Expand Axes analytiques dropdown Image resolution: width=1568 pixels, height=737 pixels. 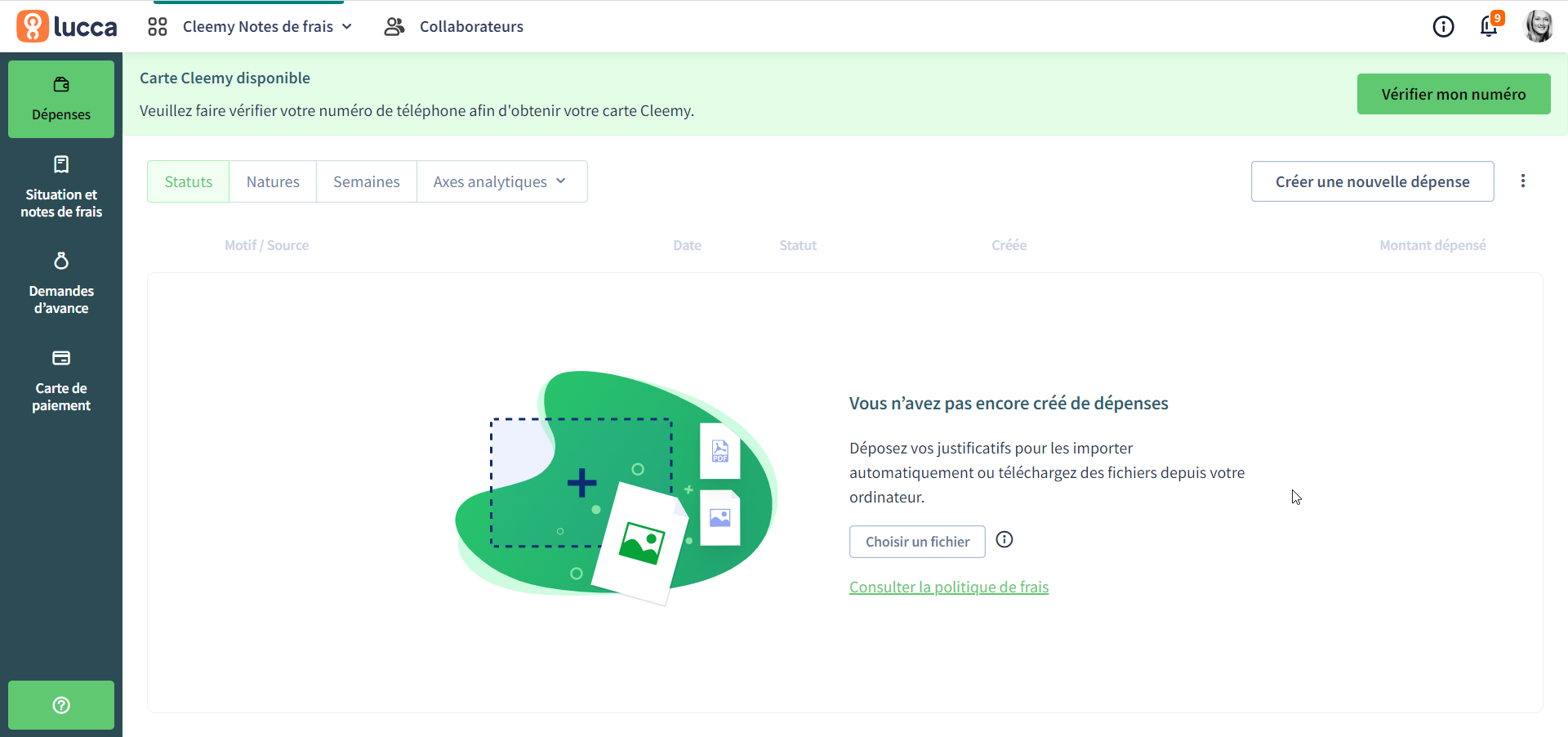coord(501,181)
